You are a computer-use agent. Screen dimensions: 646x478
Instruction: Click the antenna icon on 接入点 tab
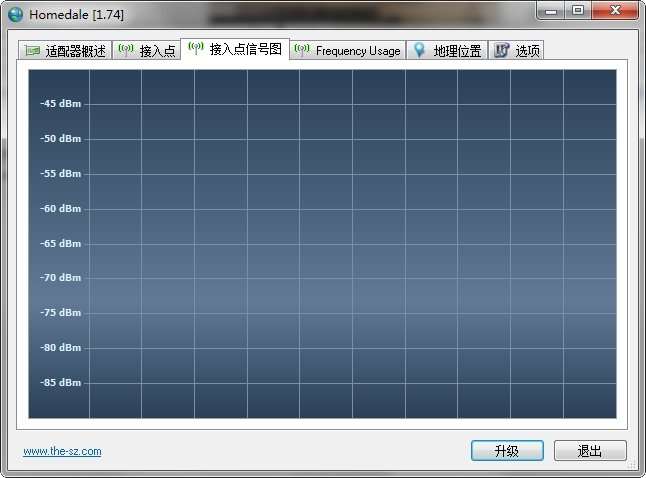tap(126, 50)
